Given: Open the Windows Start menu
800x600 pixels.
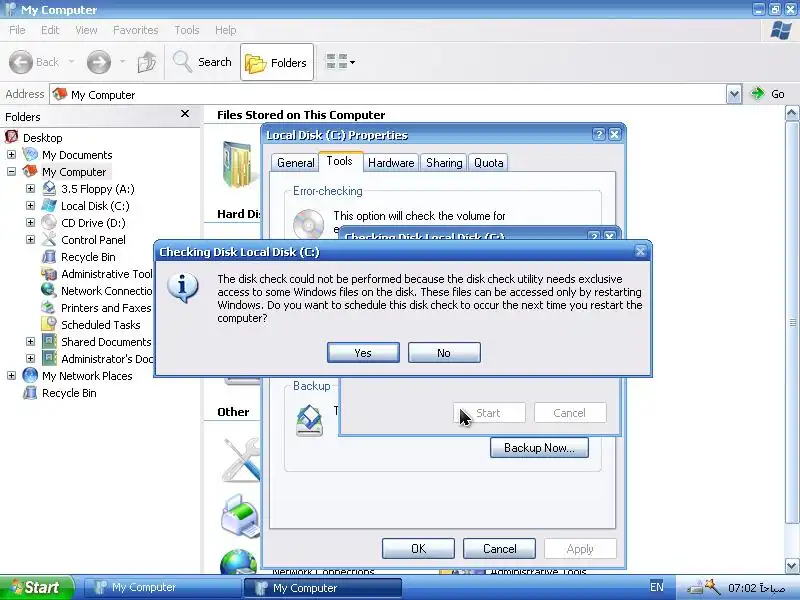Looking at the screenshot, I should [x=37, y=587].
